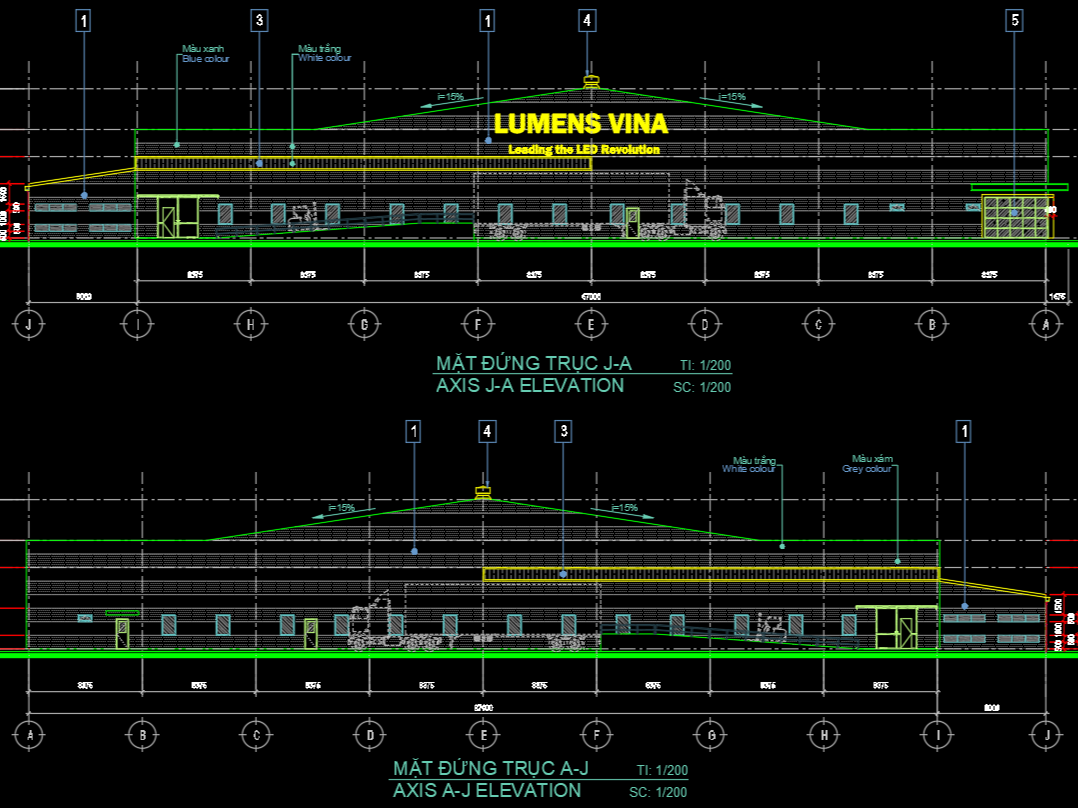1078x808 pixels.
Task: Select the "Màu xám" annotation label
Action: tap(872, 459)
